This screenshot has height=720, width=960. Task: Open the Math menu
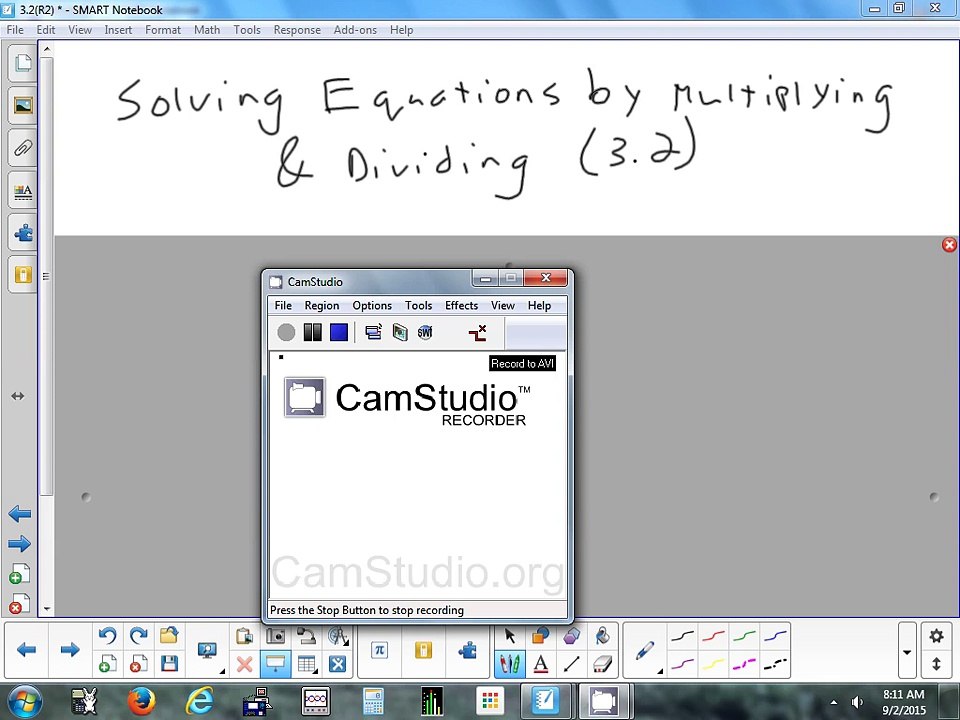click(x=207, y=30)
